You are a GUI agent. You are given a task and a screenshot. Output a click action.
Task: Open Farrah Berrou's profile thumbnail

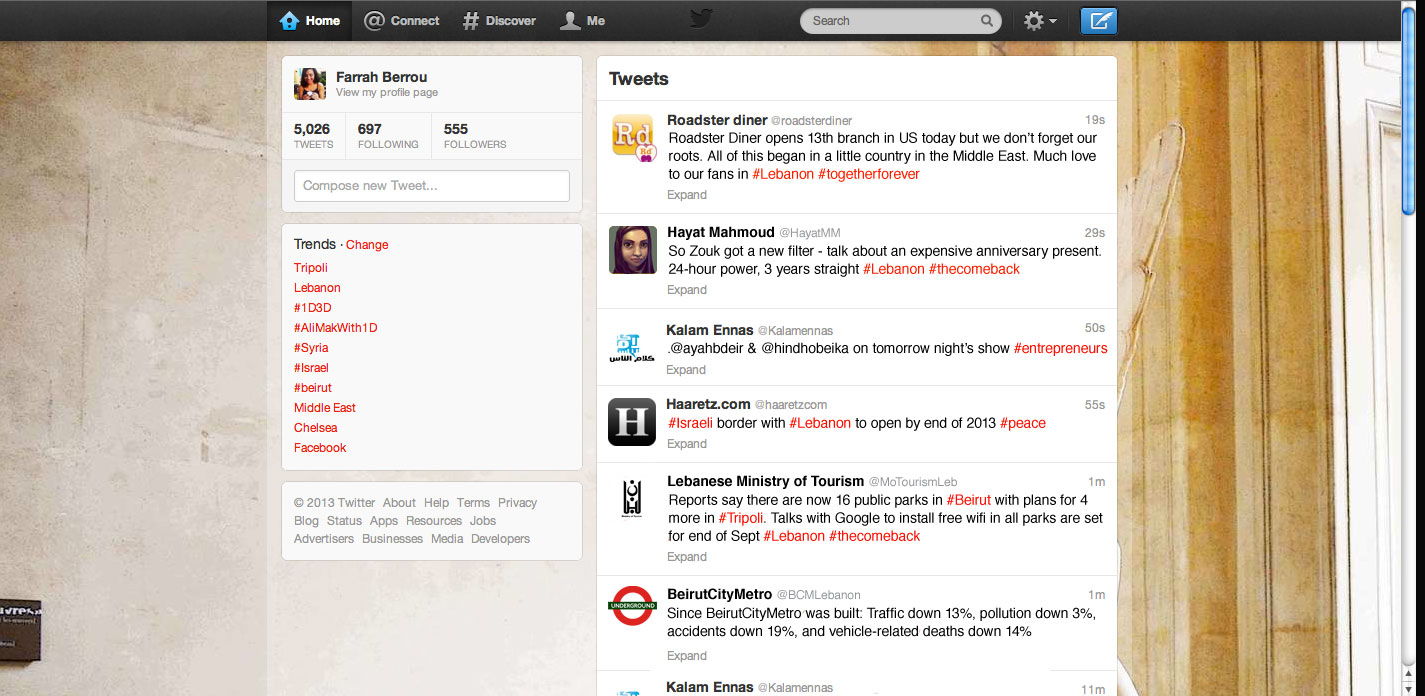[310, 84]
